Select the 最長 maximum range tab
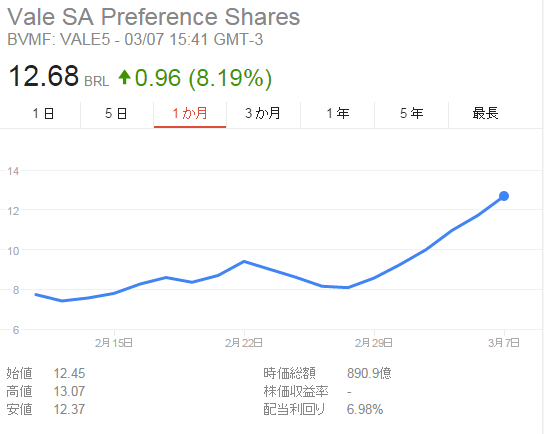This screenshot has width=544, height=434. pos(486,114)
